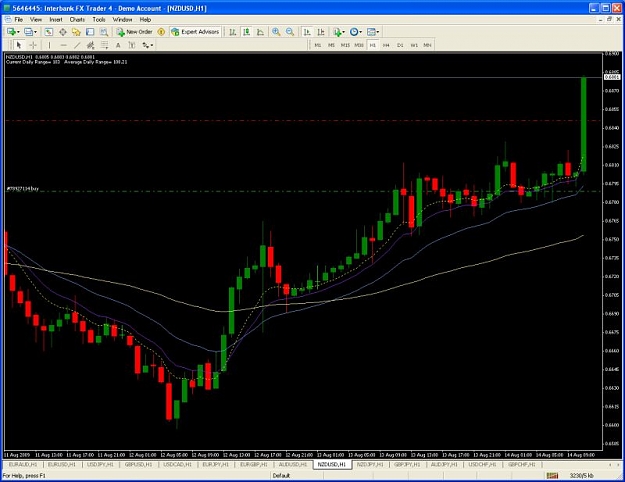Open the Strategy Tester icon
This screenshot has width=625, height=482.
[104, 32]
